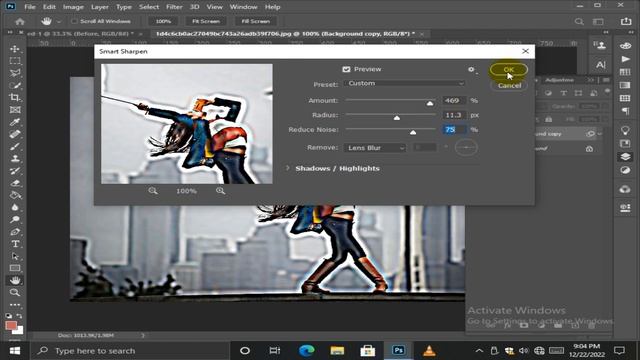Select the Brush tool
The width and height of the screenshot is (640, 360).
coord(15,146)
